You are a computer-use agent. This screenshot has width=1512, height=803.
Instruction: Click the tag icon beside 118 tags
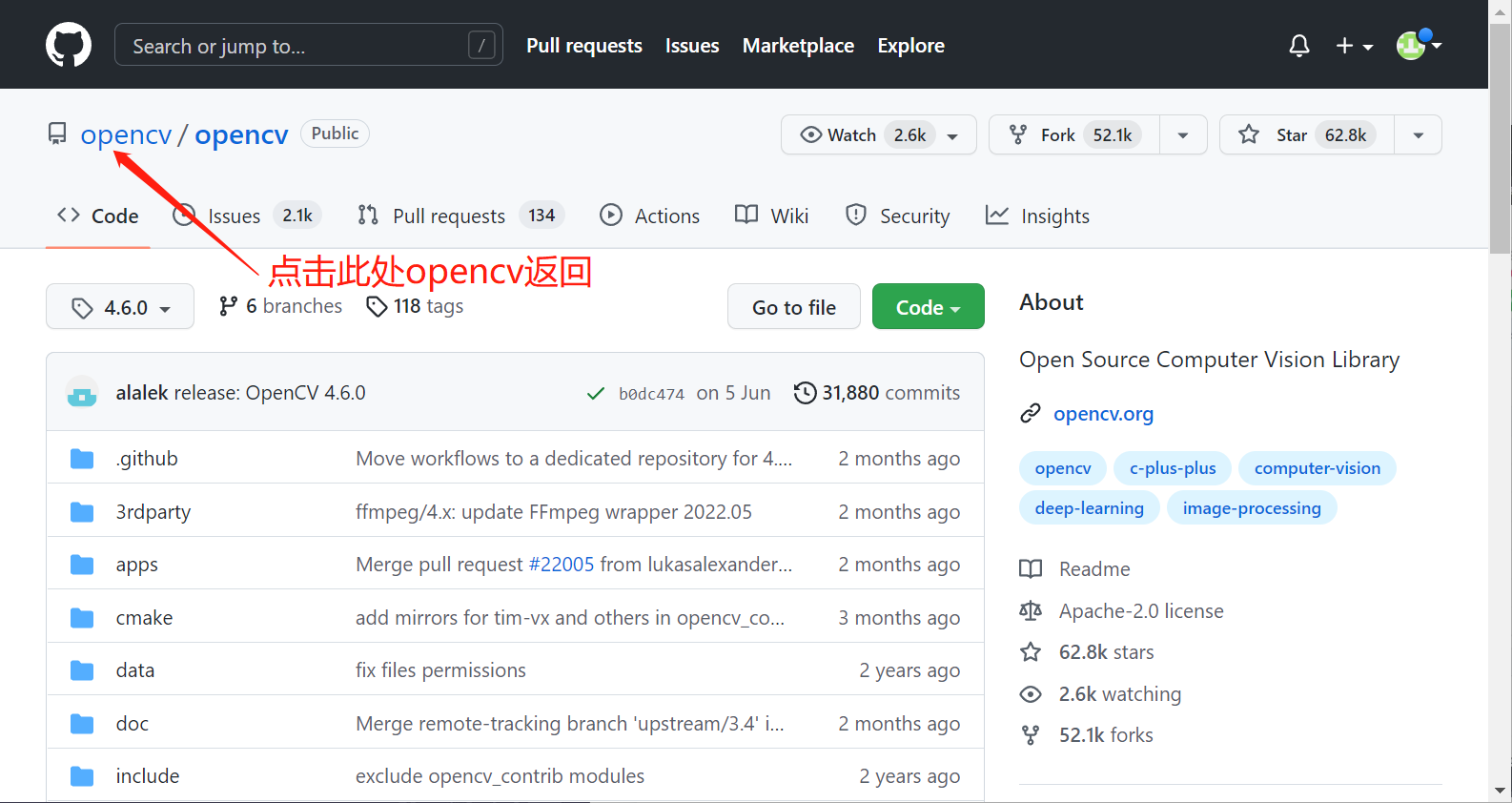377,306
